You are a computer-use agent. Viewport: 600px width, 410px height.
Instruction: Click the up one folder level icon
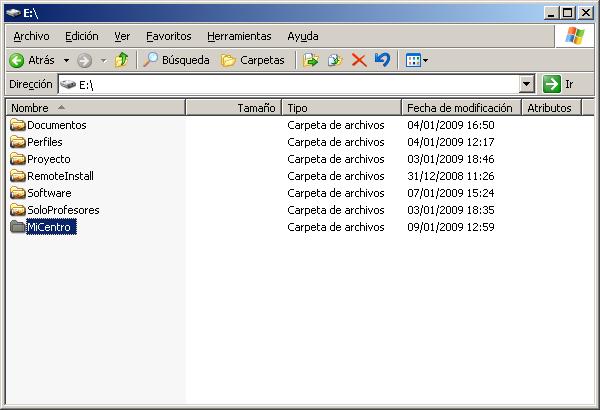click(x=121, y=60)
